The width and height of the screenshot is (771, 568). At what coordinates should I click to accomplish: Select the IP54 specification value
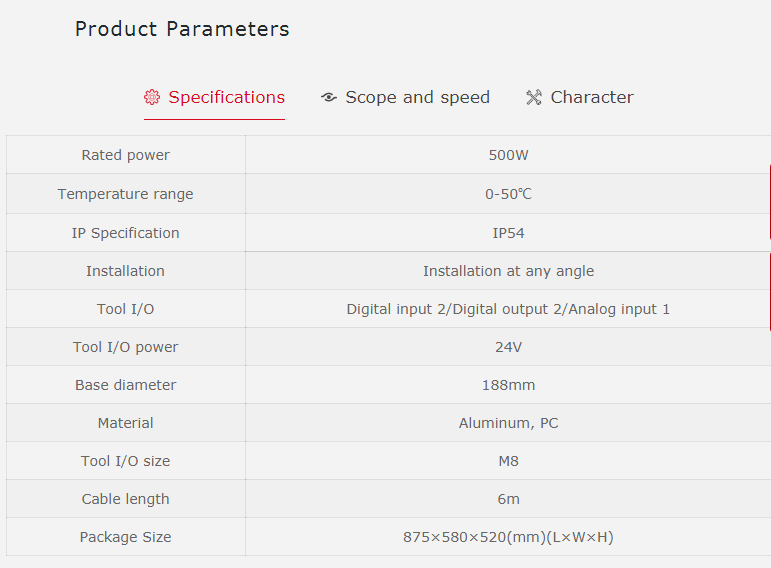(x=508, y=233)
